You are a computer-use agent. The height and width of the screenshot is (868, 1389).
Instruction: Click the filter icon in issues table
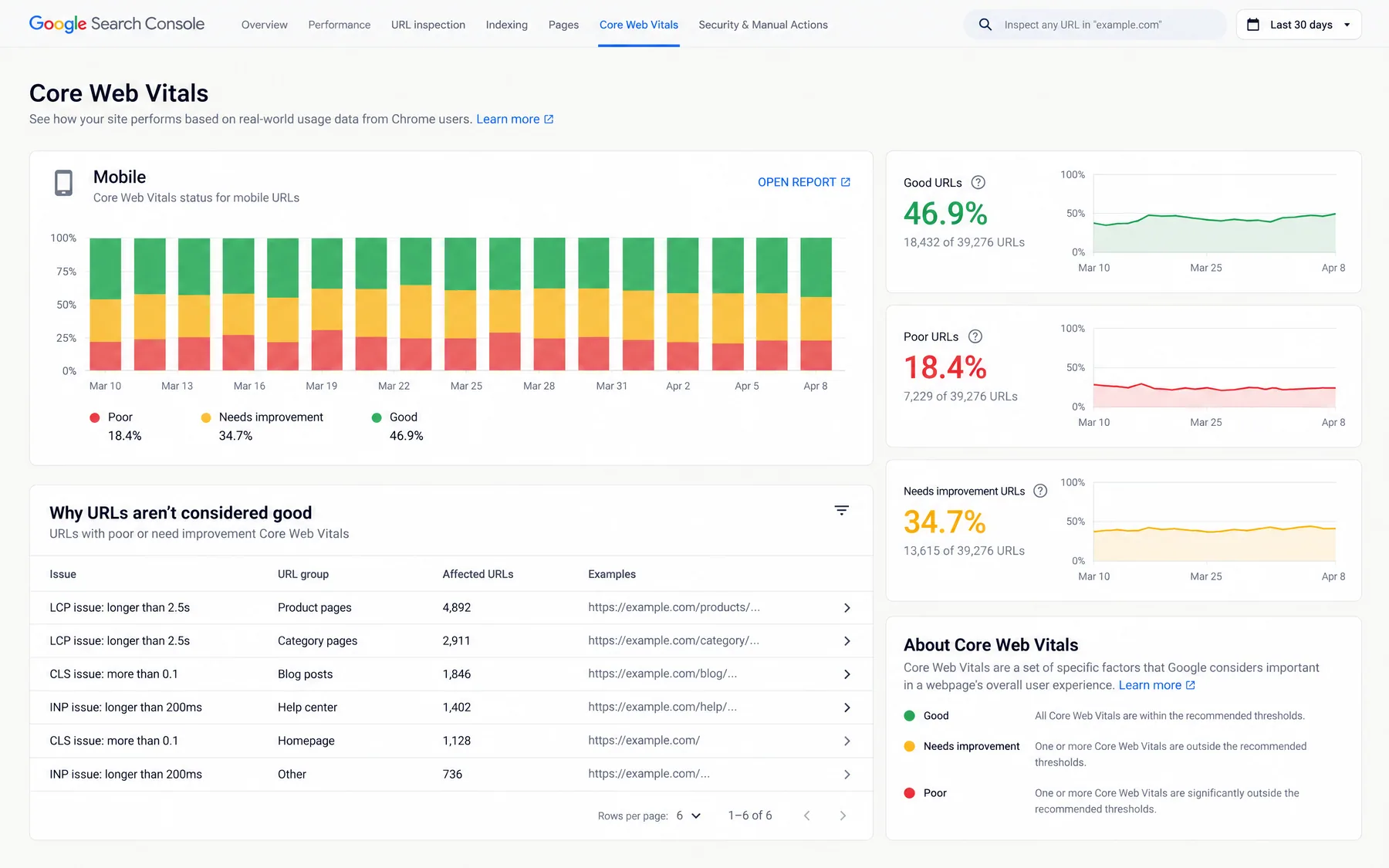tap(842, 511)
